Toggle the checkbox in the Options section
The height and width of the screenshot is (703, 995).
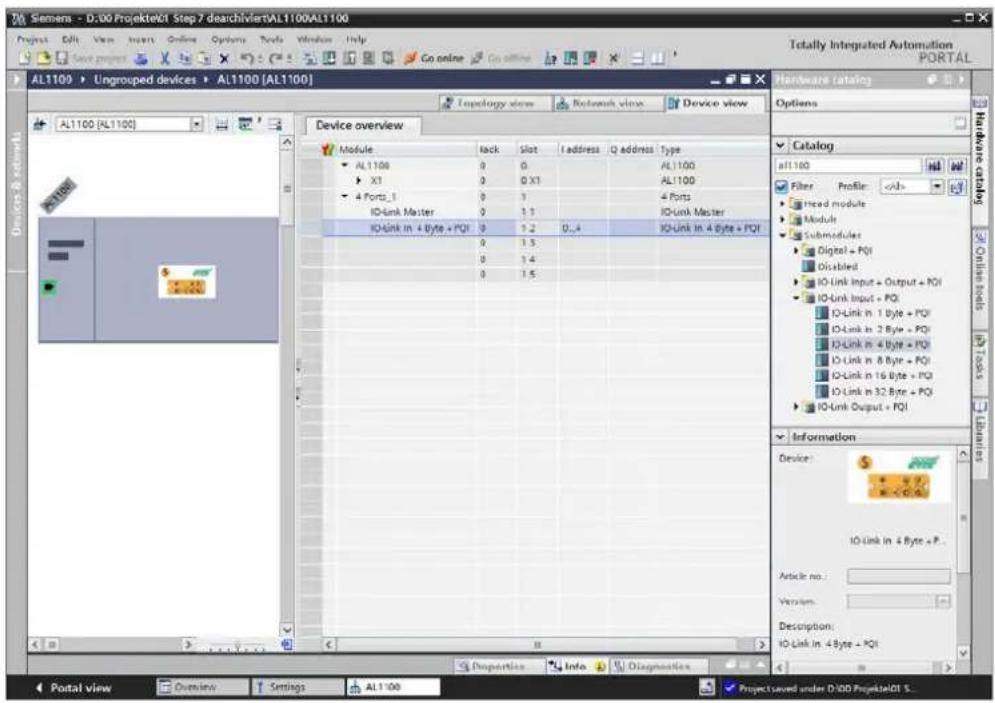click(x=960, y=124)
